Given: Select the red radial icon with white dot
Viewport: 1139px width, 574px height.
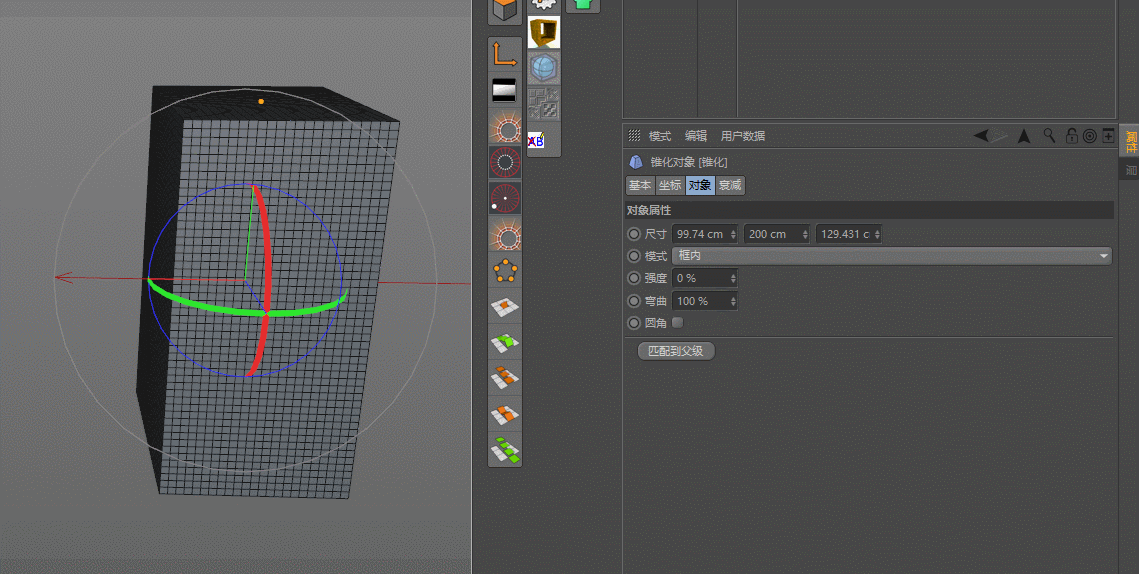Looking at the screenshot, I should (x=504, y=198).
